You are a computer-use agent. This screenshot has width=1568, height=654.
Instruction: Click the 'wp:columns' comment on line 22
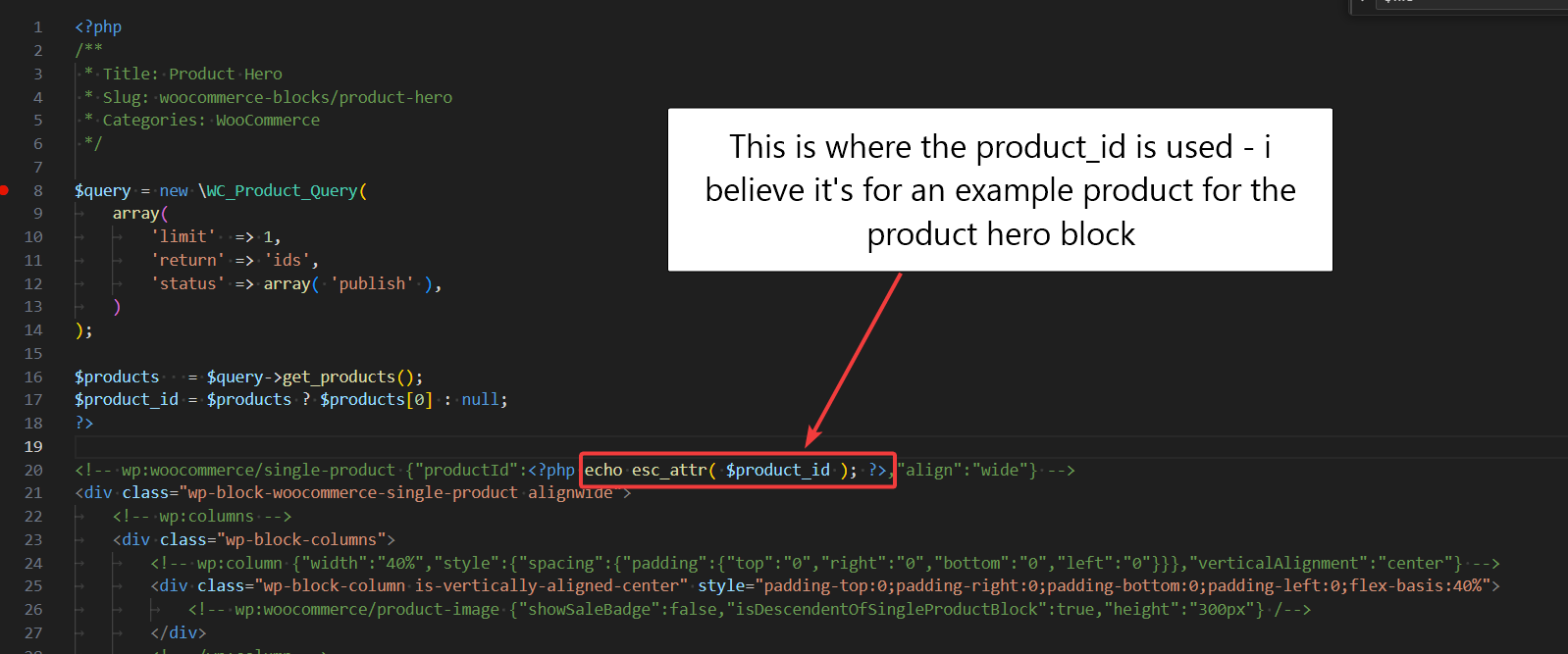point(206,517)
